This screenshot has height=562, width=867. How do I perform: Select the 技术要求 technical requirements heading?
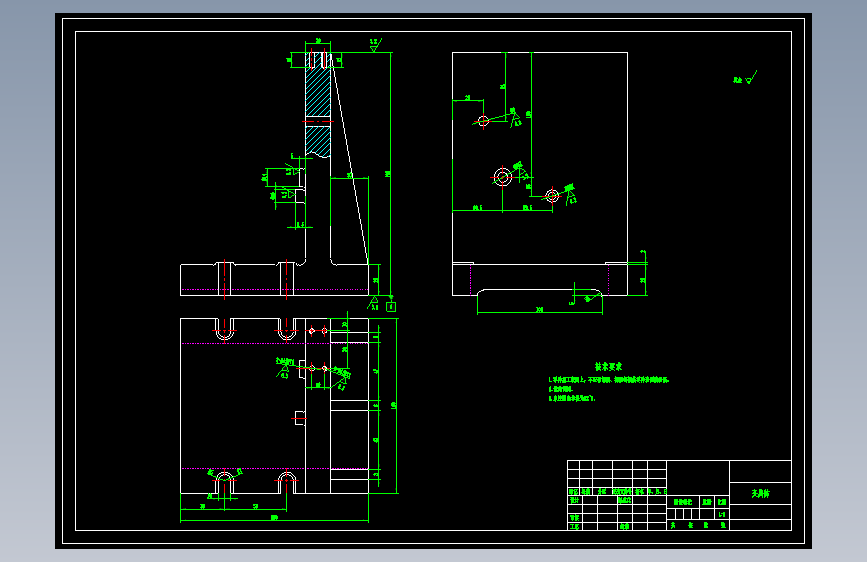pos(608,366)
